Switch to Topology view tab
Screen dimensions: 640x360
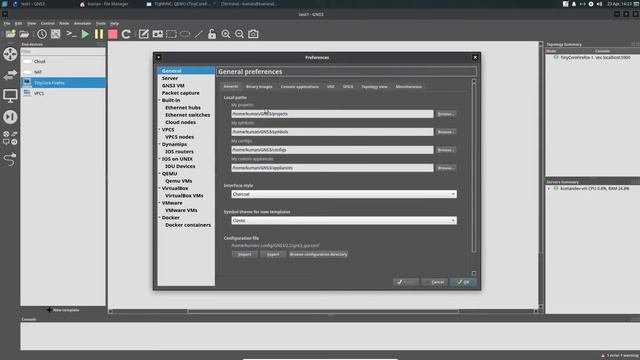pyautogui.click(x=374, y=87)
